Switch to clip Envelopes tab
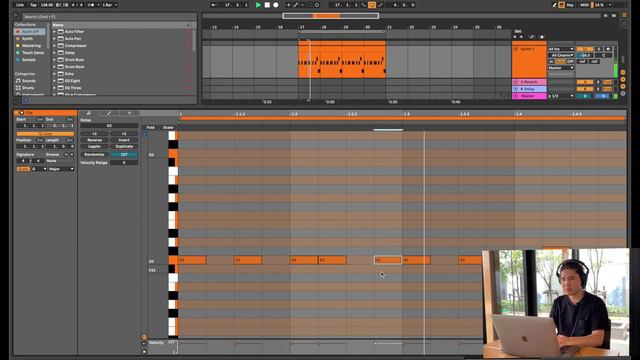The height and width of the screenshot is (360, 640). pyautogui.click(x=109, y=113)
